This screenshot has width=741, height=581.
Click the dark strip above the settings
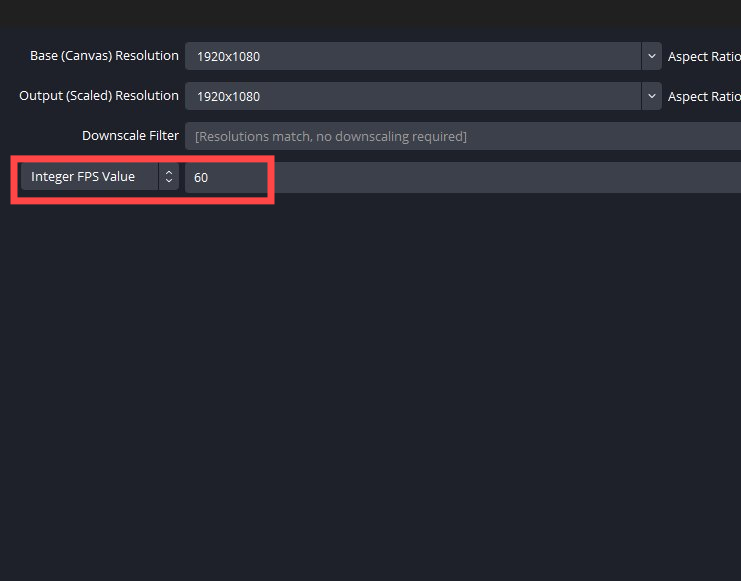(x=370, y=12)
